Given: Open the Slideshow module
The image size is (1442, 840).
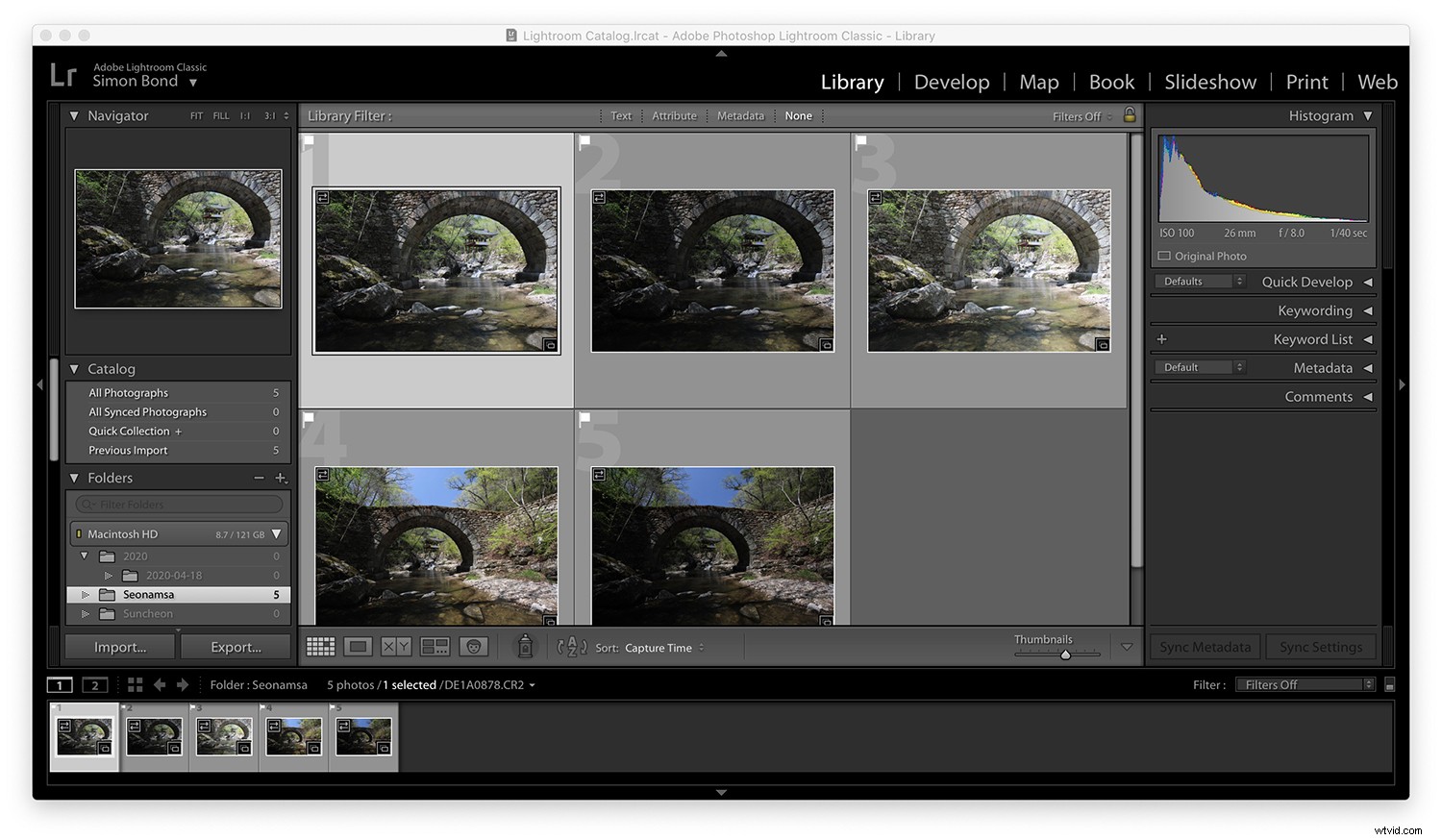Looking at the screenshot, I should coord(1209,82).
